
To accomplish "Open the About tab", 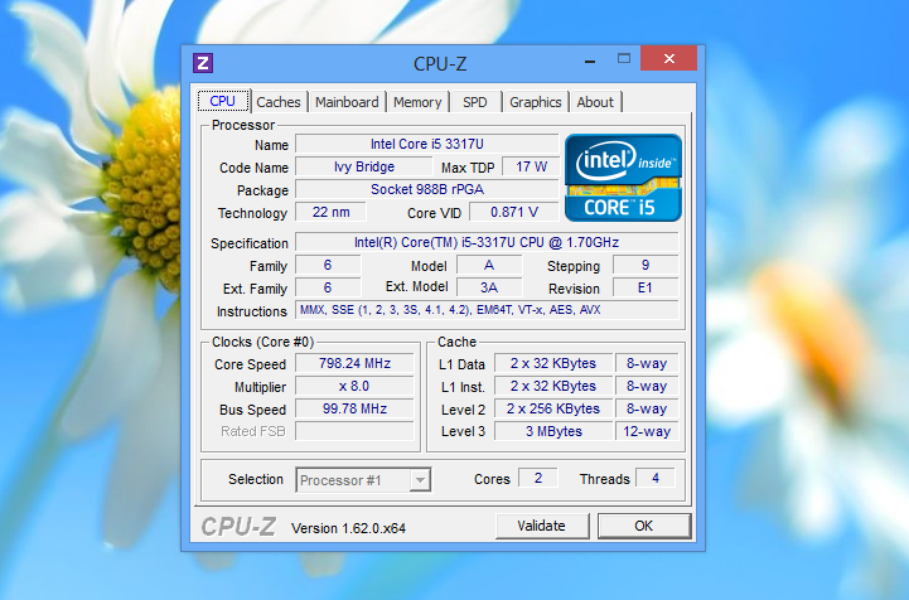I will point(595,102).
